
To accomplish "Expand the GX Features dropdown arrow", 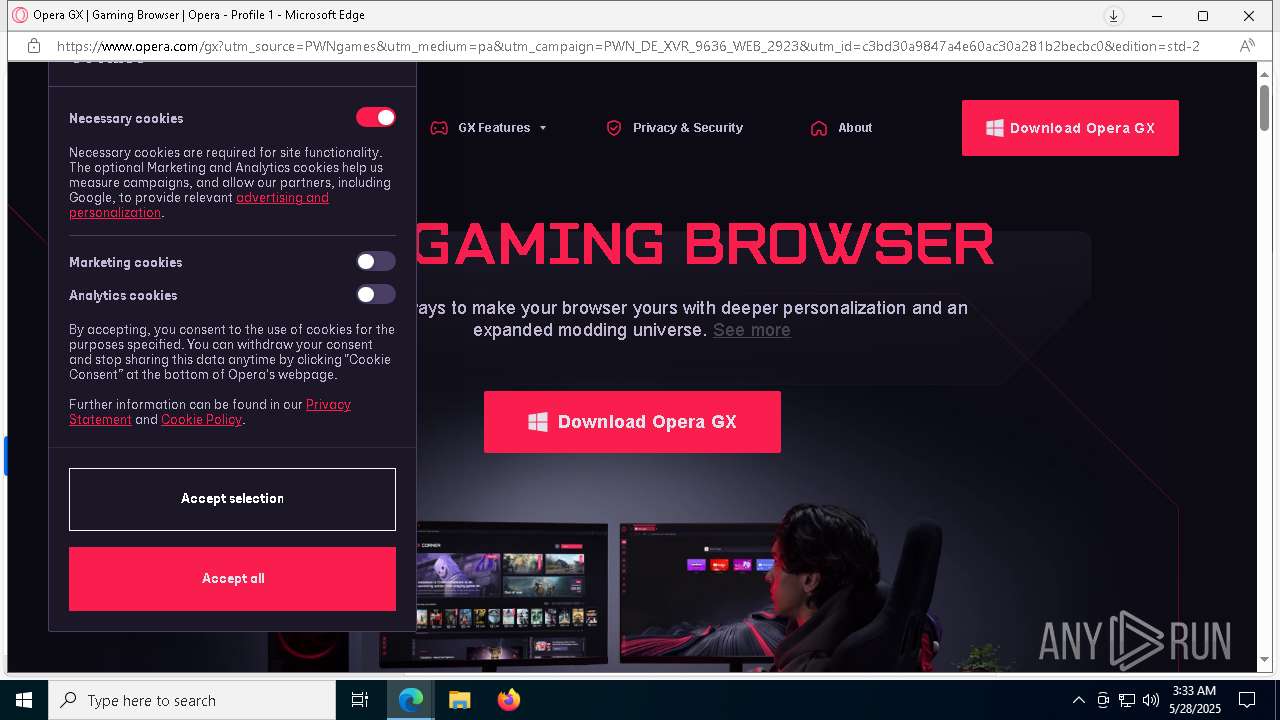I will pyautogui.click(x=543, y=128).
